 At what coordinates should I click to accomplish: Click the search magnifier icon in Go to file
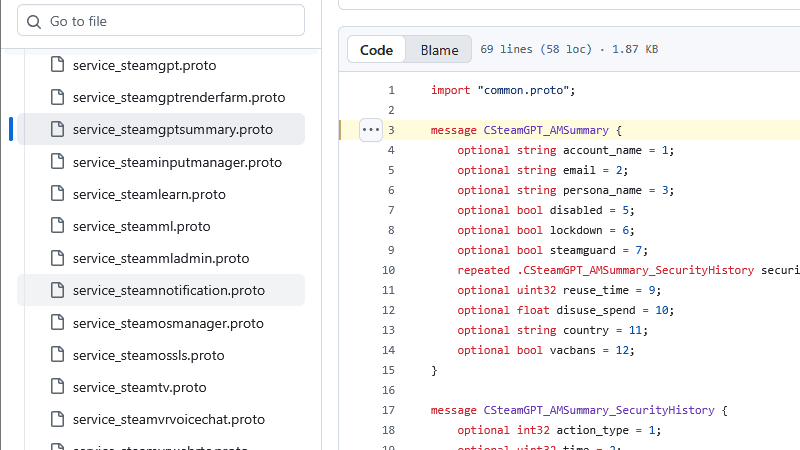pyautogui.click(x=34, y=21)
